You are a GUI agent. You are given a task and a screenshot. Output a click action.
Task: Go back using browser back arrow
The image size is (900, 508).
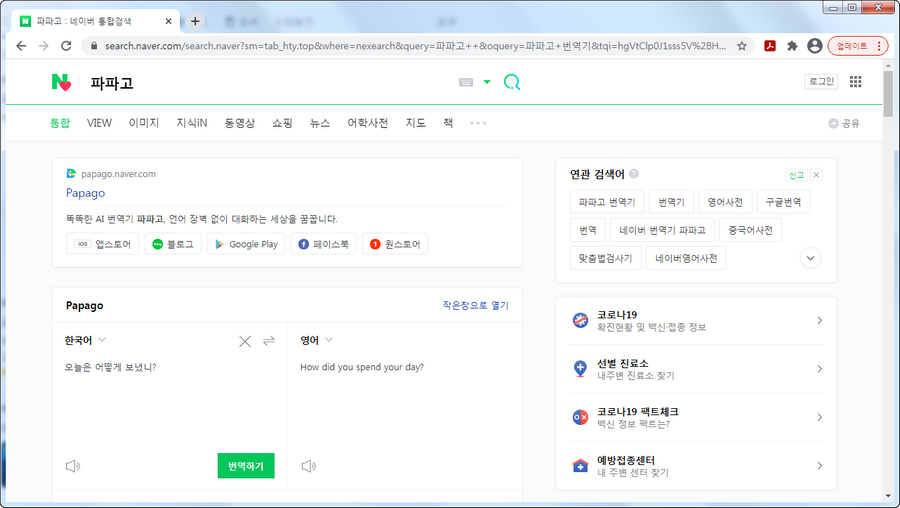click(21, 46)
